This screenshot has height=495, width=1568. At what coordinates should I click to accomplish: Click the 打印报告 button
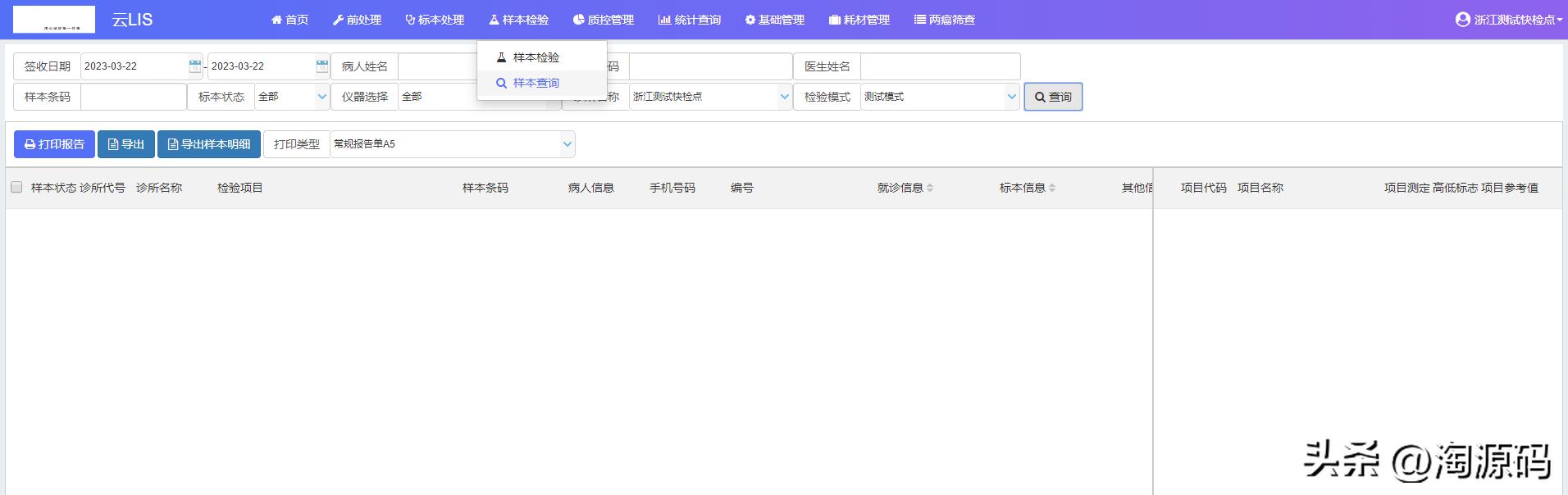pyautogui.click(x=54, y=144)
